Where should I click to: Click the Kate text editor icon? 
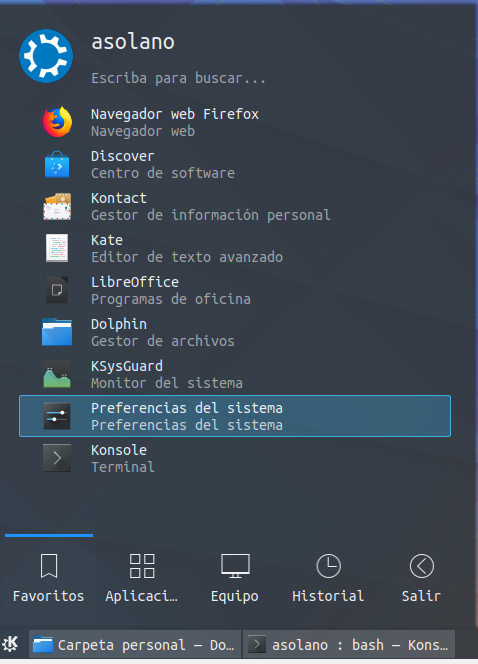[x=57, y=248]
